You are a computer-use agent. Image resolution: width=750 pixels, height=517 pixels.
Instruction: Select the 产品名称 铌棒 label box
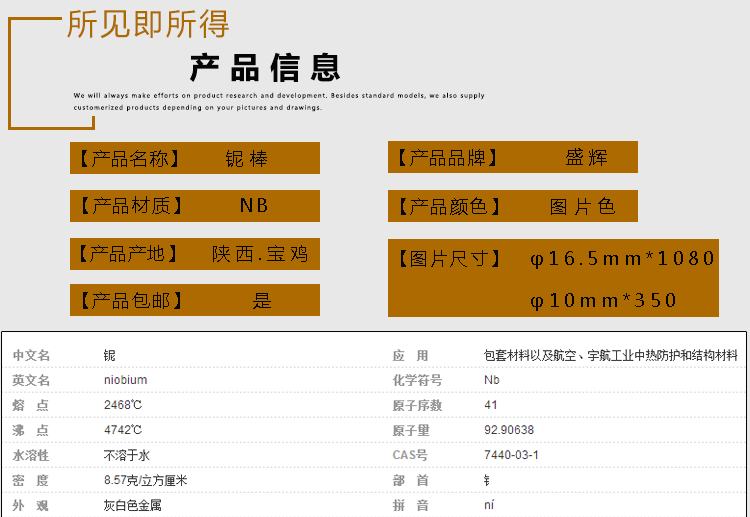(x=195, y=158)
